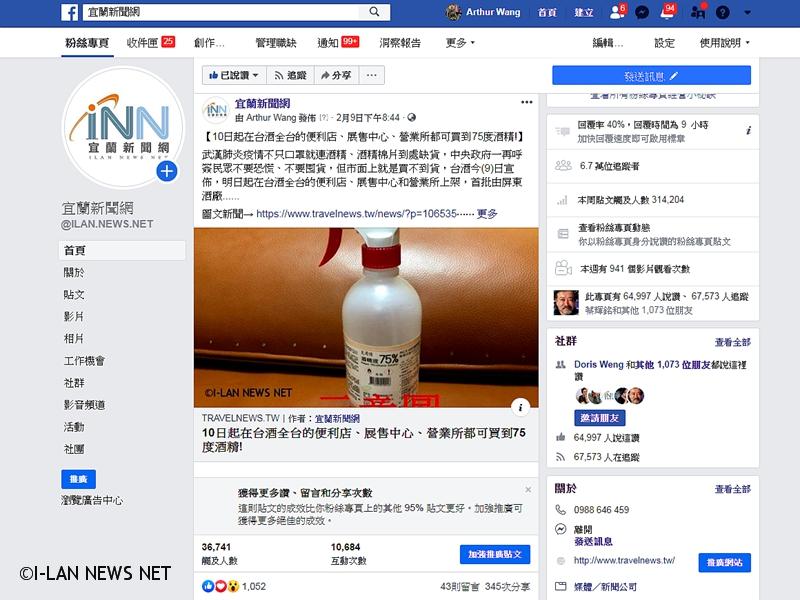Screen dimensions: 800x600
Task: Click the search magnifier icon
Action: click(x=375, y=12)
